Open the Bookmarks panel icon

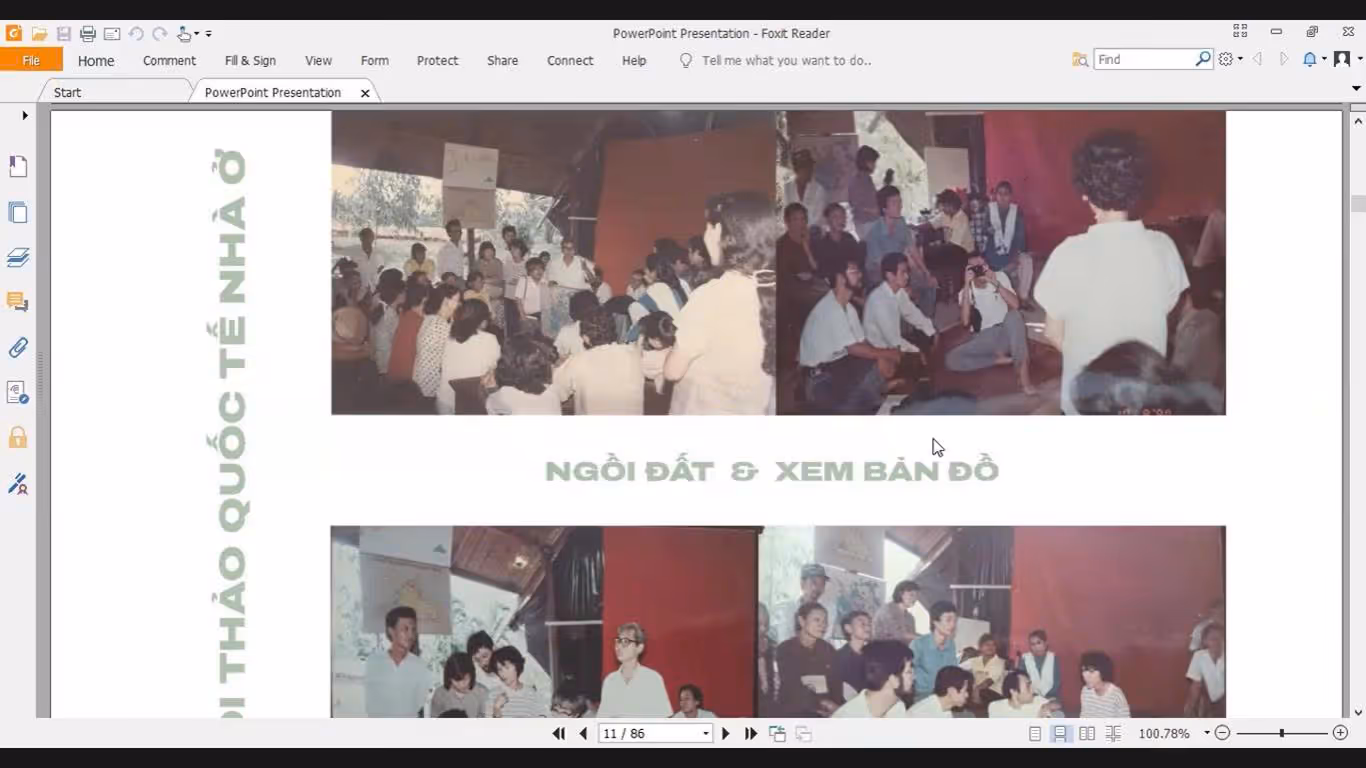click(x=18, y=166)
